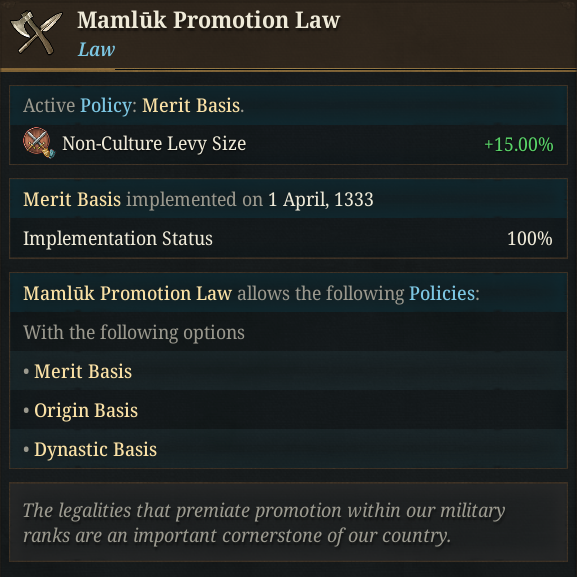577x577 pixels.
Task: Click the Non-Culture Levy Size shield icon
Action: tap(39, 143)
